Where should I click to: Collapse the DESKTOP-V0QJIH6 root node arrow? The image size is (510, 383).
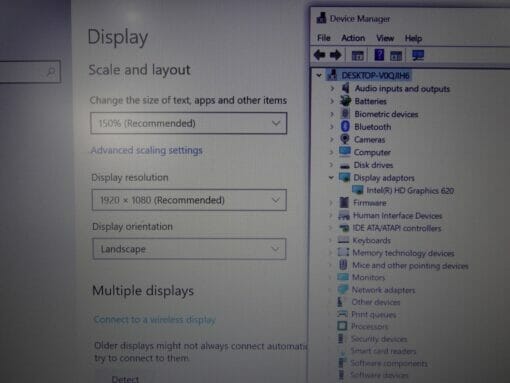319,75
